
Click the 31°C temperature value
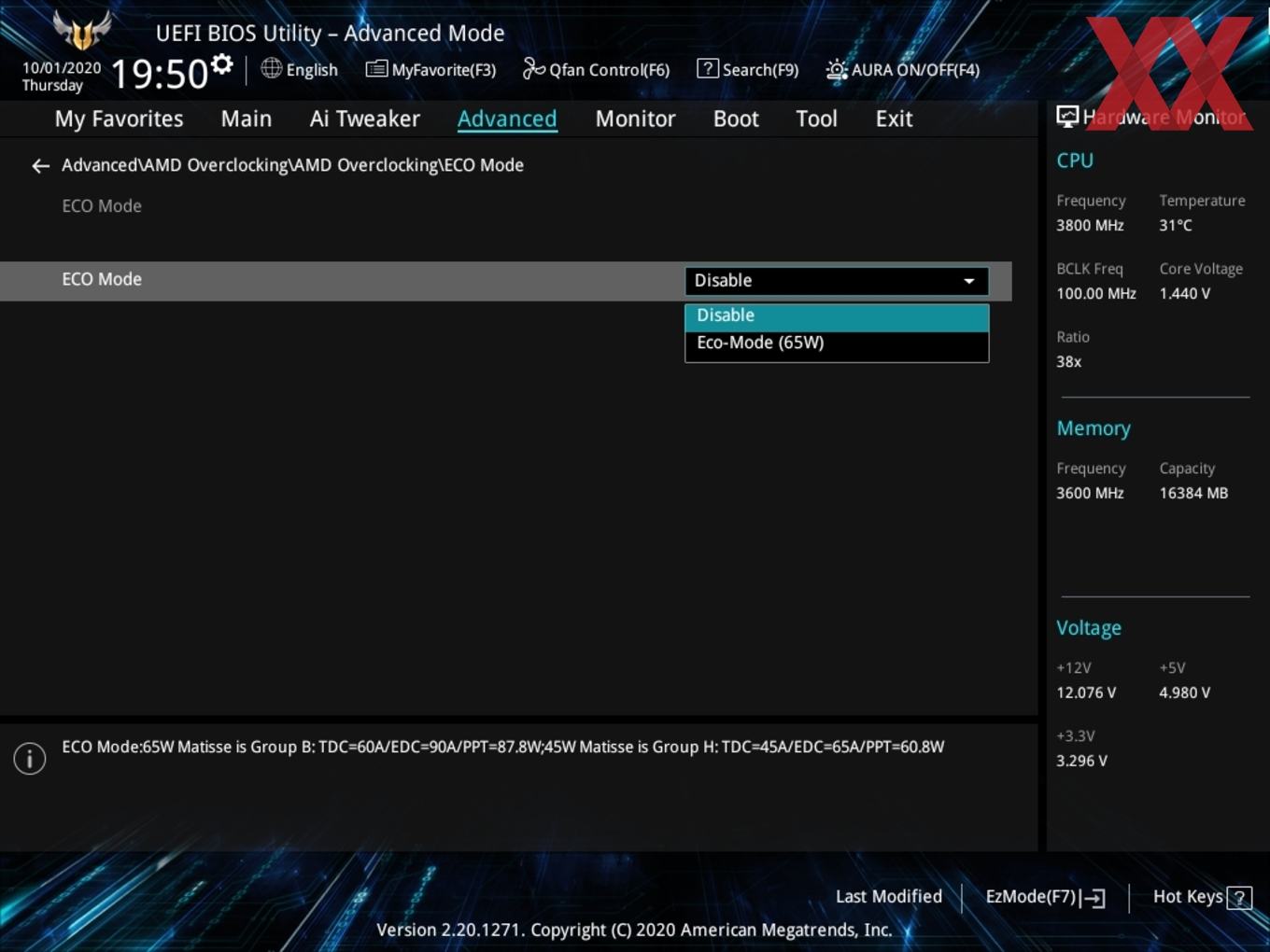[x=1176, y=225]
